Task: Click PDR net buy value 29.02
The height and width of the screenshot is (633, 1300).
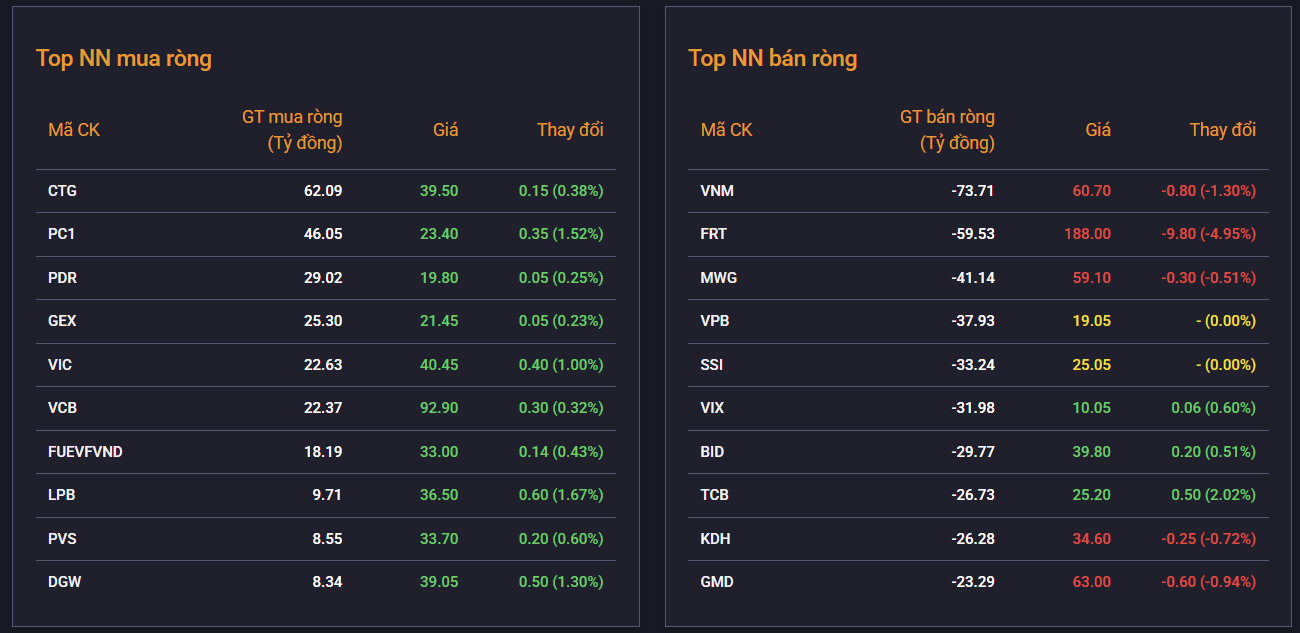Action: click(323, 278)
